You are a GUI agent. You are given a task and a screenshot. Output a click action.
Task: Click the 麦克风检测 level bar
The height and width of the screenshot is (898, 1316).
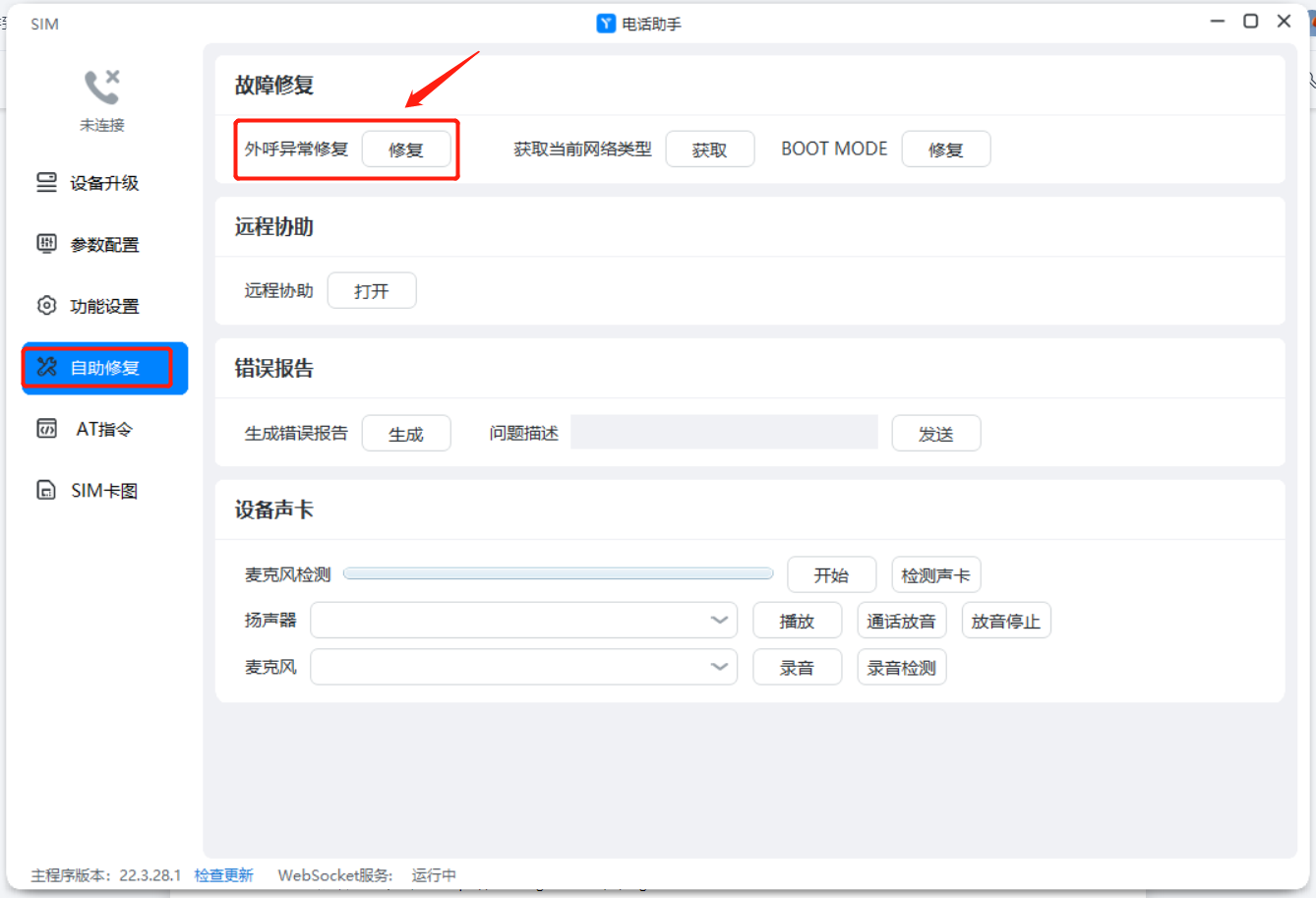tap(559, 573)
